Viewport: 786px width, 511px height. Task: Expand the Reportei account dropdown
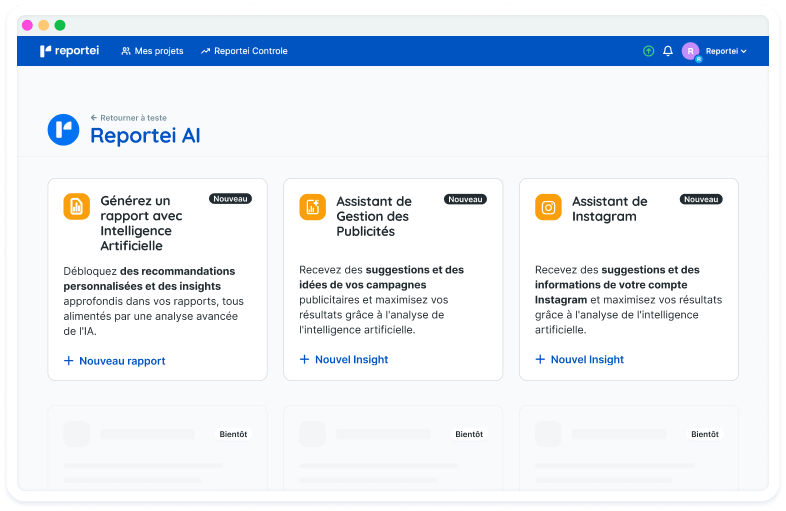(726, 51)
